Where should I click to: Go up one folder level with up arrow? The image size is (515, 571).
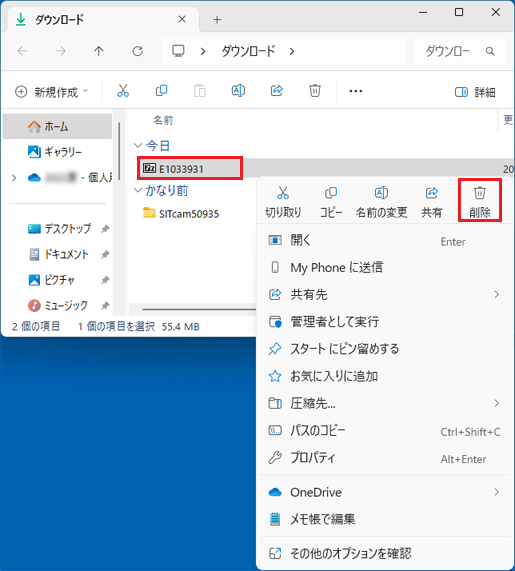[99, 51]
